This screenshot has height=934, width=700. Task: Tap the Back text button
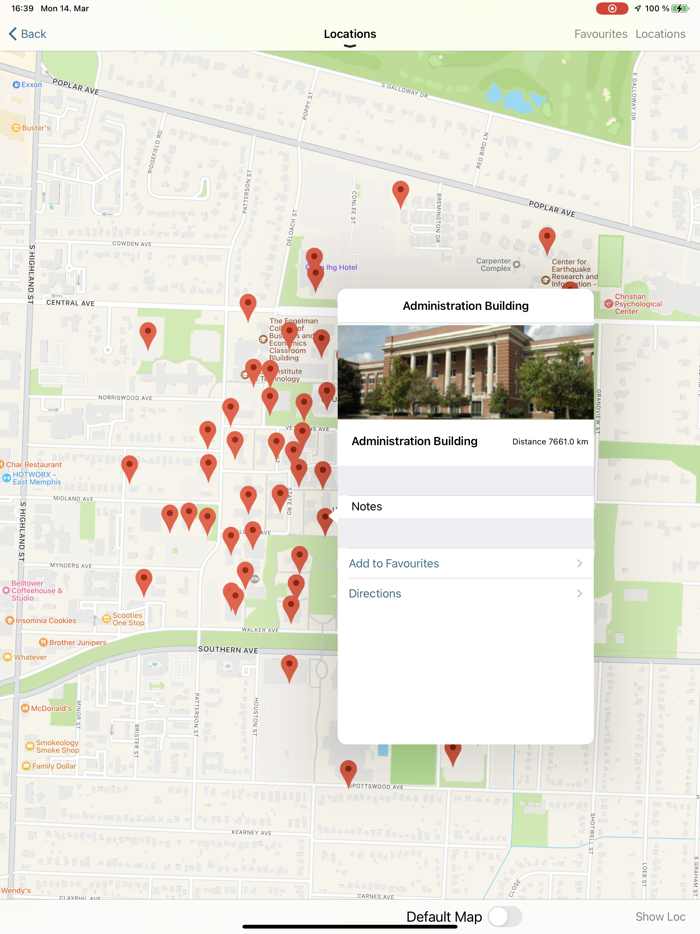point(33,34)
